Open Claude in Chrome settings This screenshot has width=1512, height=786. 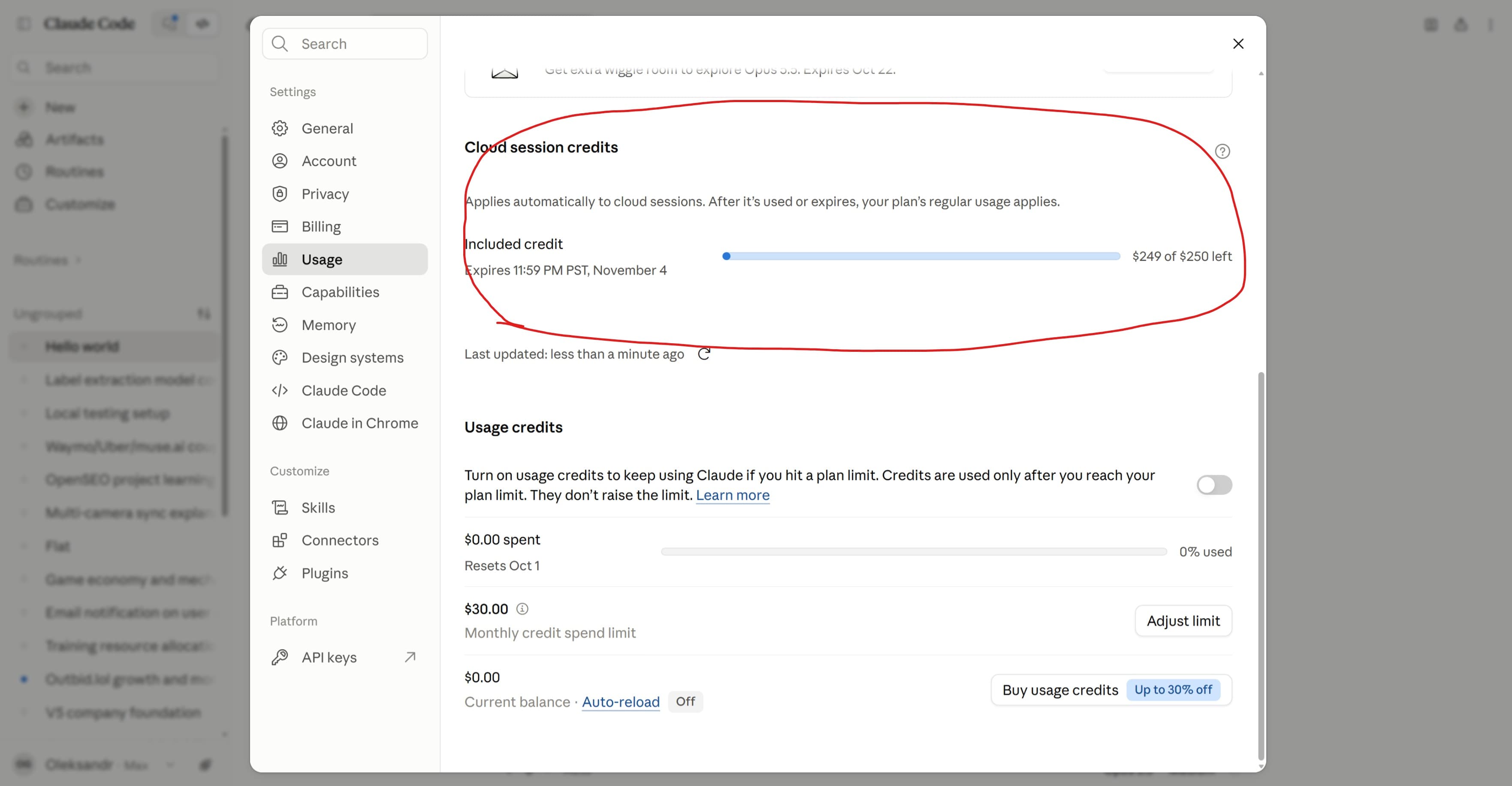point(344,423)
